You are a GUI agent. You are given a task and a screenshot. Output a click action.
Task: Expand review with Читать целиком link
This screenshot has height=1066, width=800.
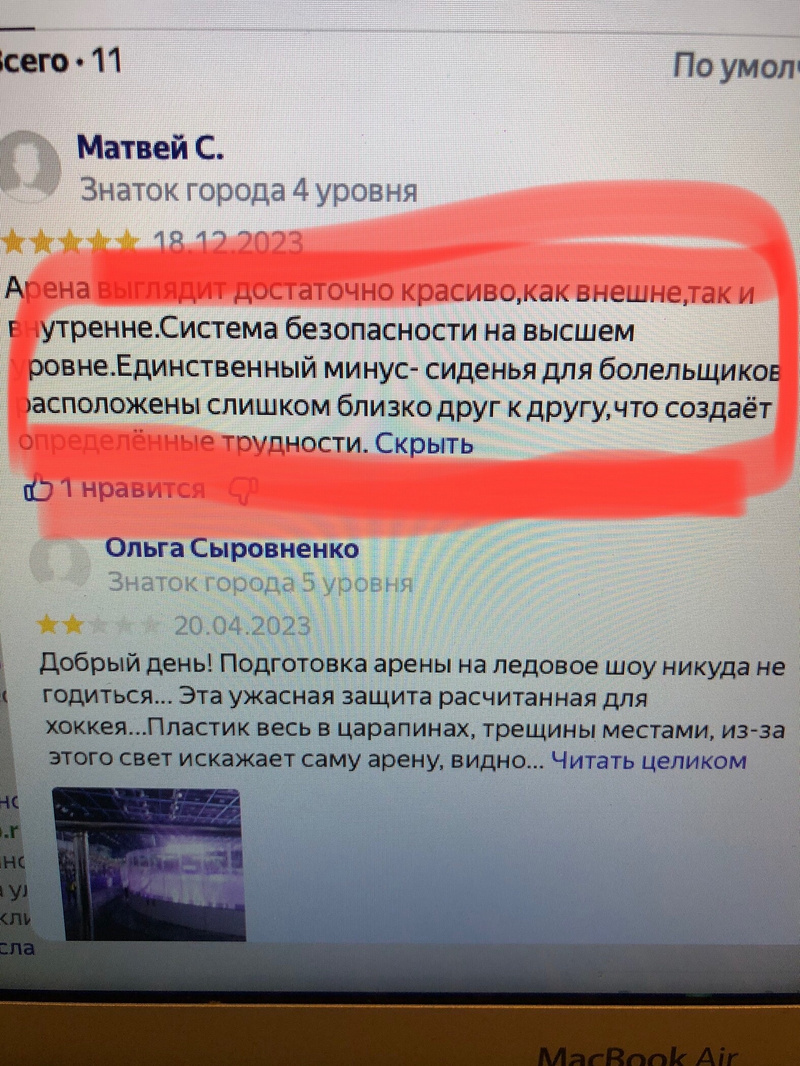pos(648,759)
